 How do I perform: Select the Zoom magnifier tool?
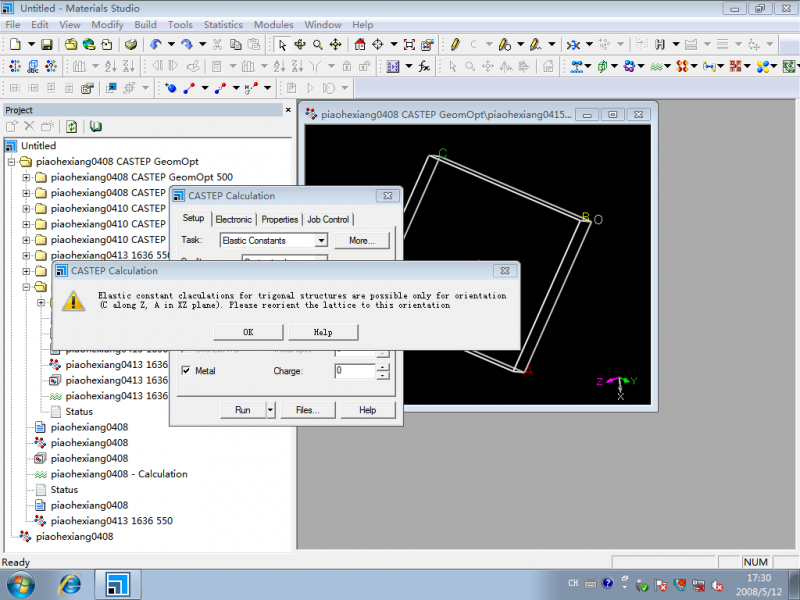(317, 44)
